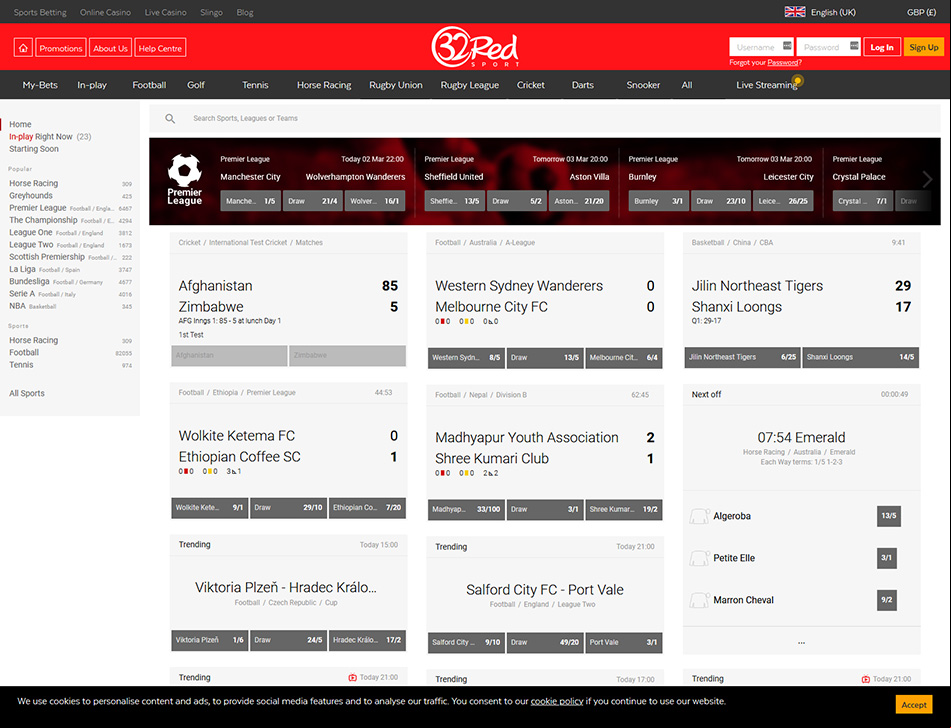Click the Username input field

(x=761, y=47)
